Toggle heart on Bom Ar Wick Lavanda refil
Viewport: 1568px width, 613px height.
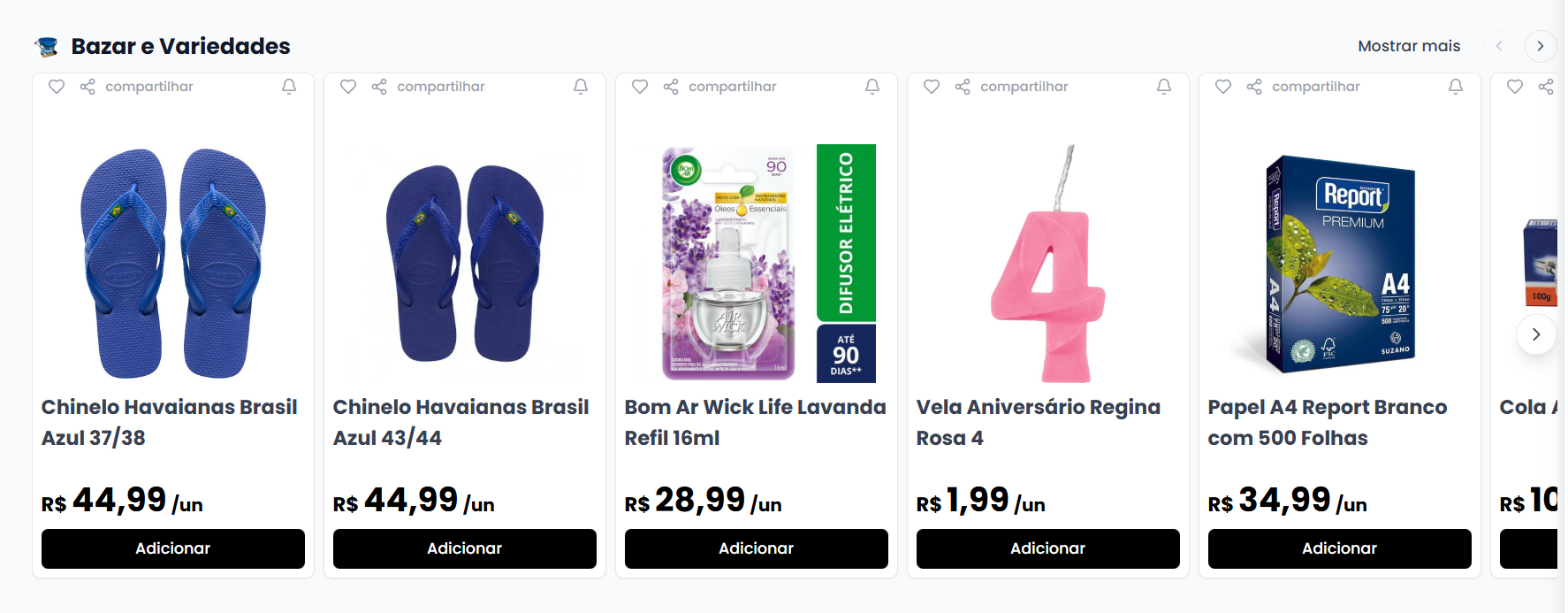640,87
